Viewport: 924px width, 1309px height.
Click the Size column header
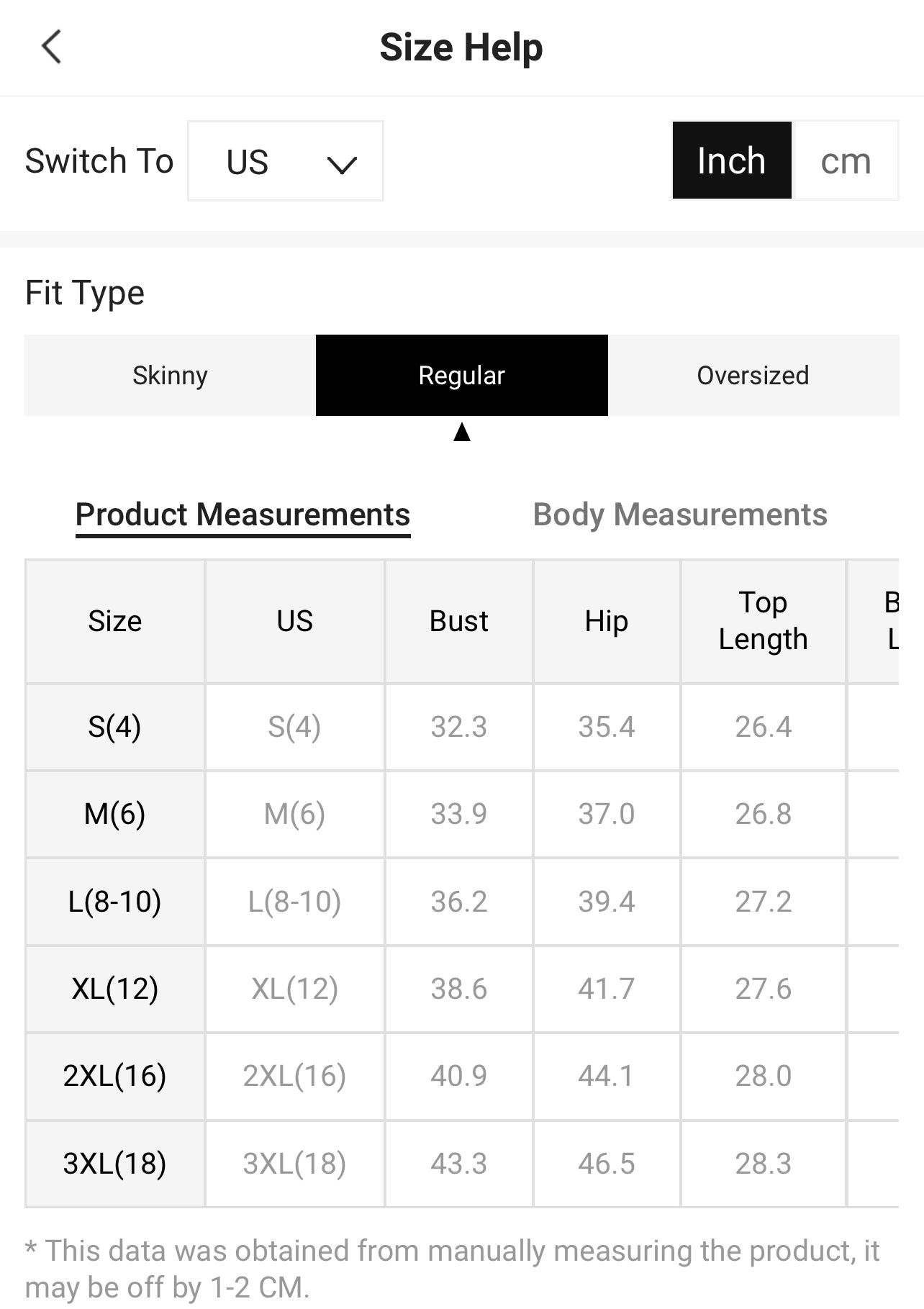coord(115,621)
